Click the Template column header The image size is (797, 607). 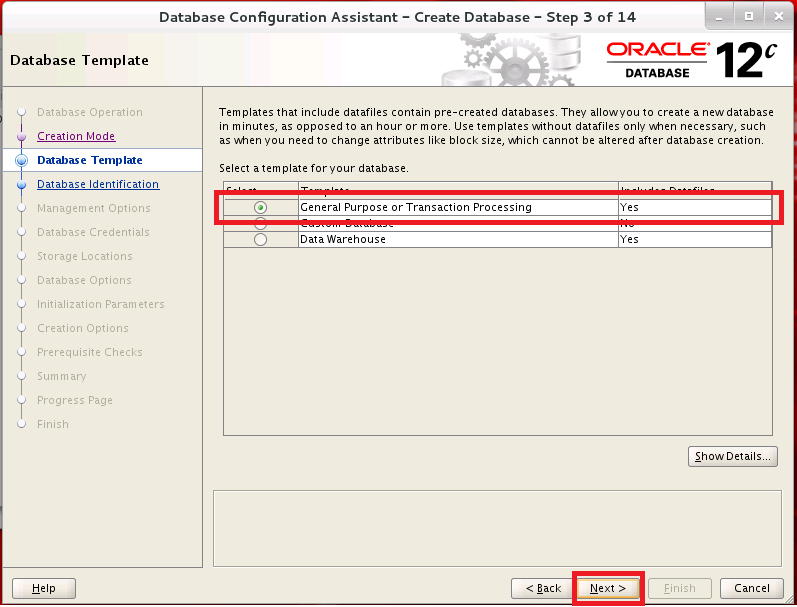pos(458,190)
